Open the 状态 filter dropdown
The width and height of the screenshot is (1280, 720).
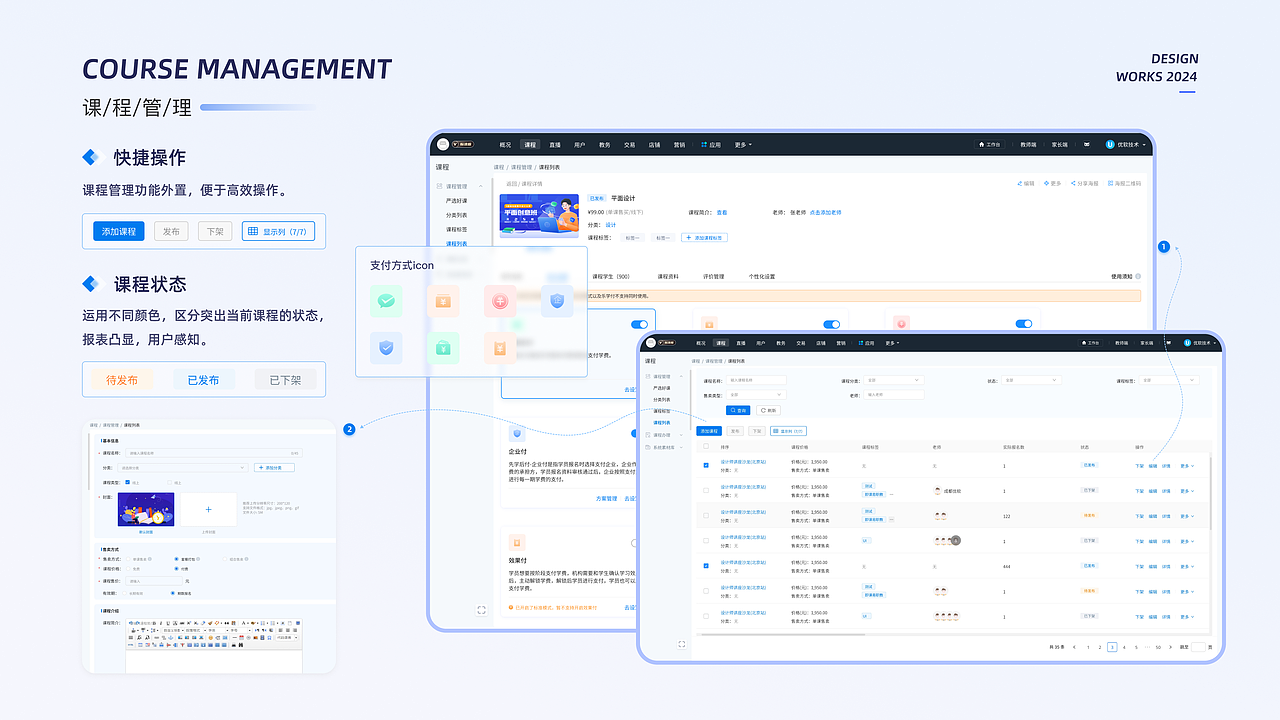coord(1030,380)
